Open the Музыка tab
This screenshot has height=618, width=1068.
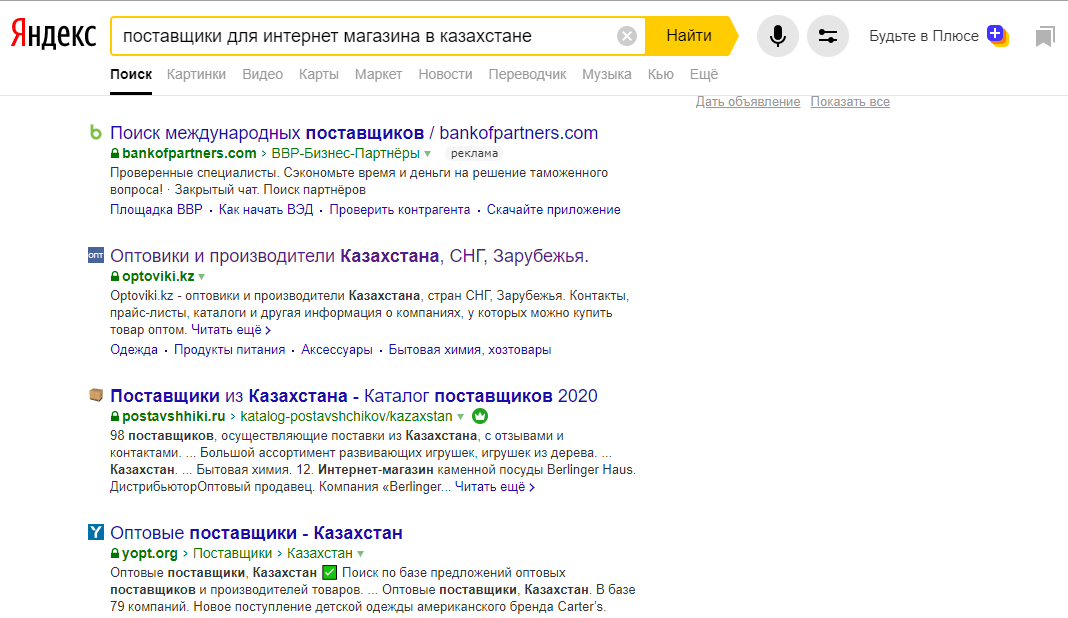(606, 74)
